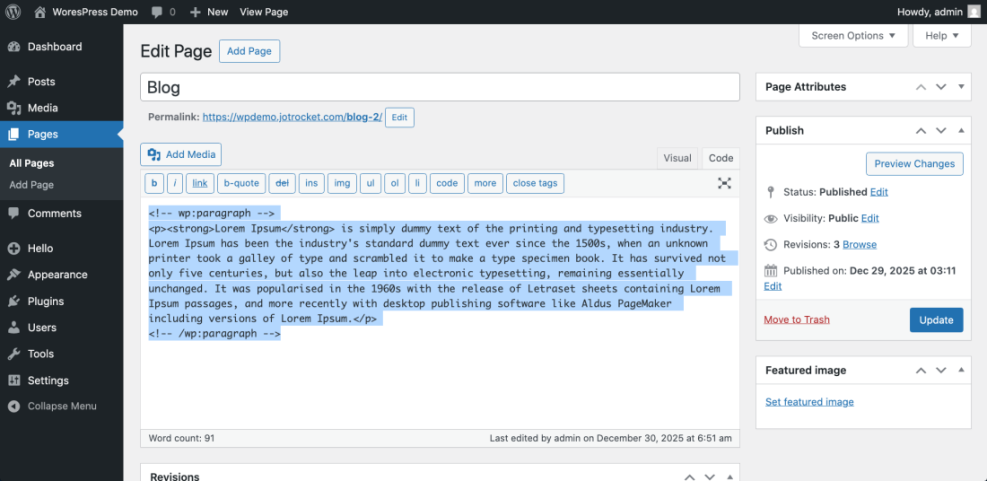Click the home icon beside WoresPress Demo

tap(40, 11)
